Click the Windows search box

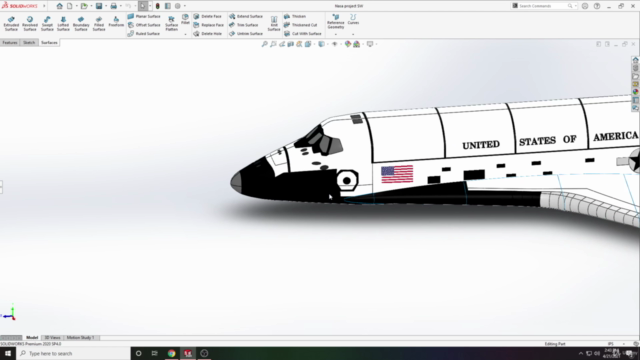click(73, 353)
